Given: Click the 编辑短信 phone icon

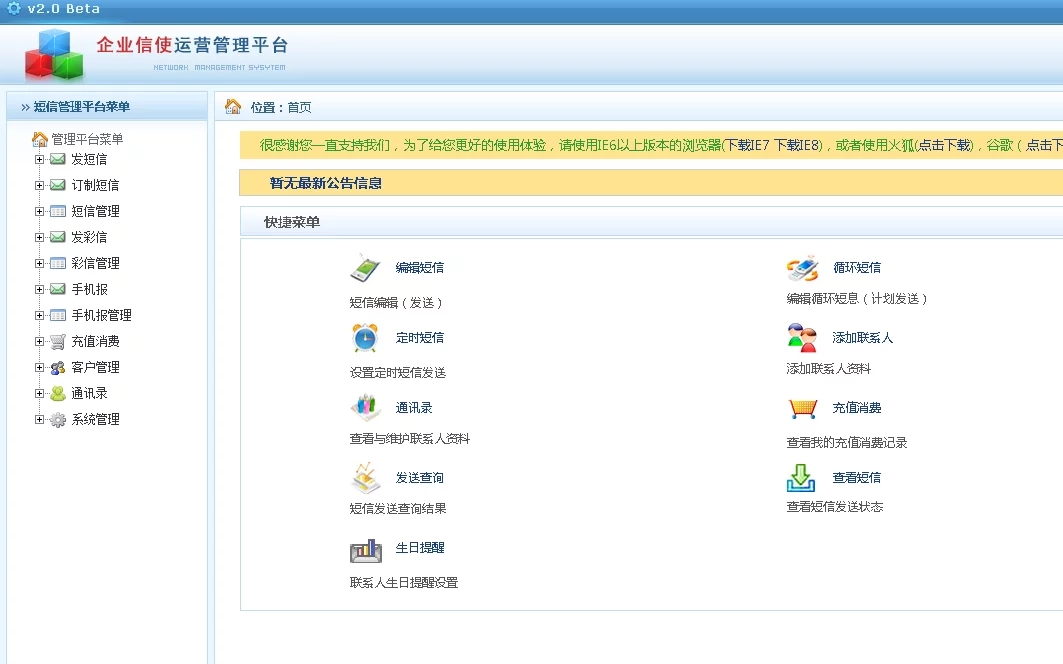Looking at the screenshot, I should point(365,268).
